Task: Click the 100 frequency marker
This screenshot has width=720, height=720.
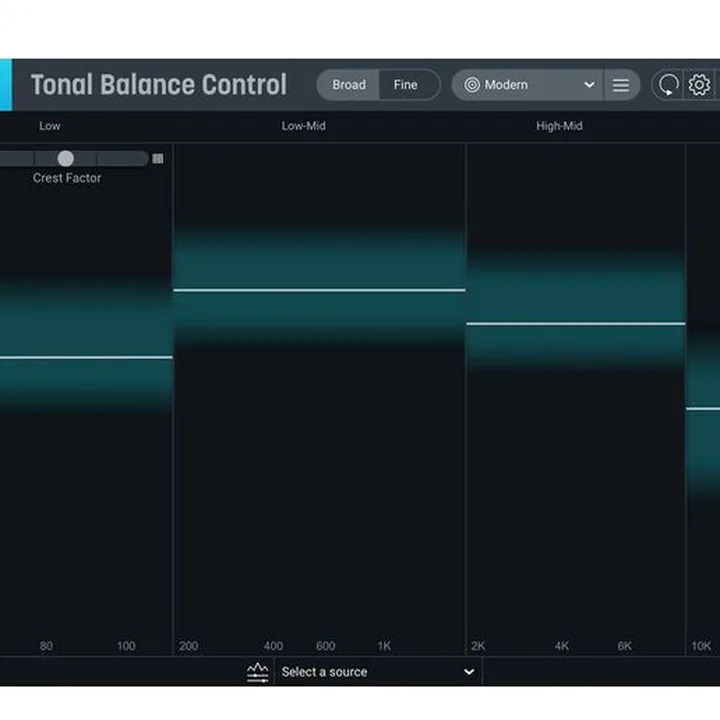Action: pos(126,646)
